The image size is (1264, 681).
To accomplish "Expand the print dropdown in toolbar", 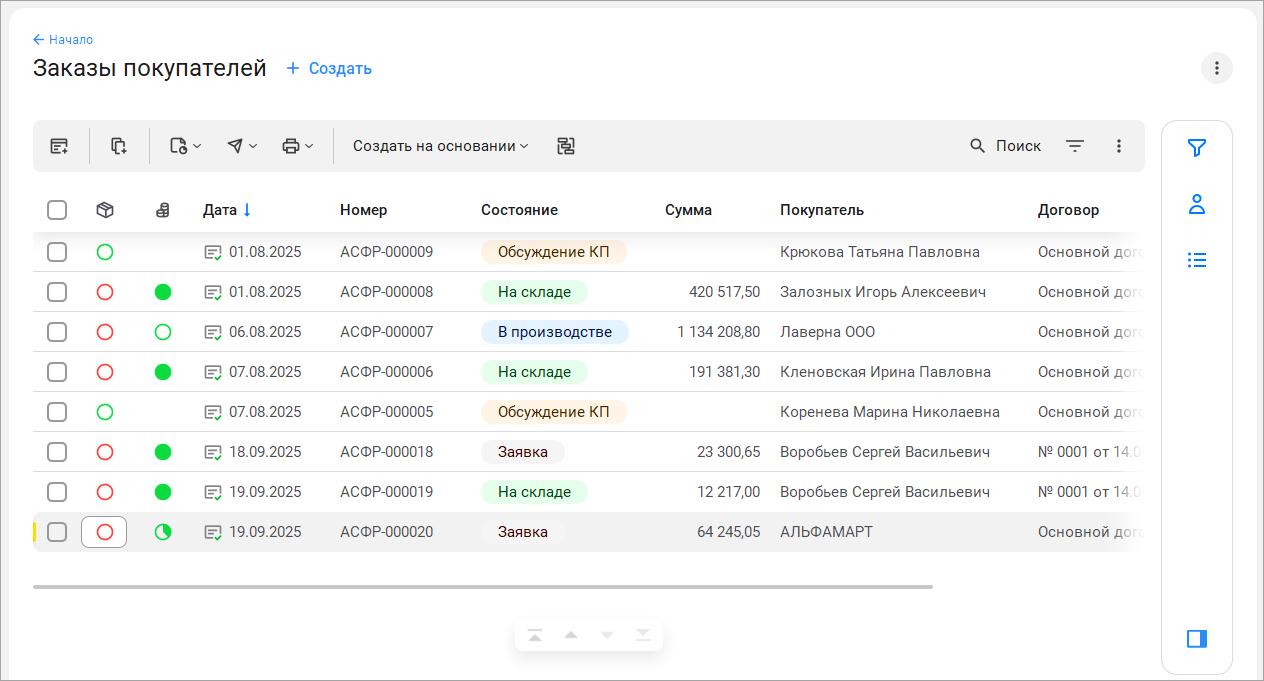I will pyautogui.click(x=297, y=146).
